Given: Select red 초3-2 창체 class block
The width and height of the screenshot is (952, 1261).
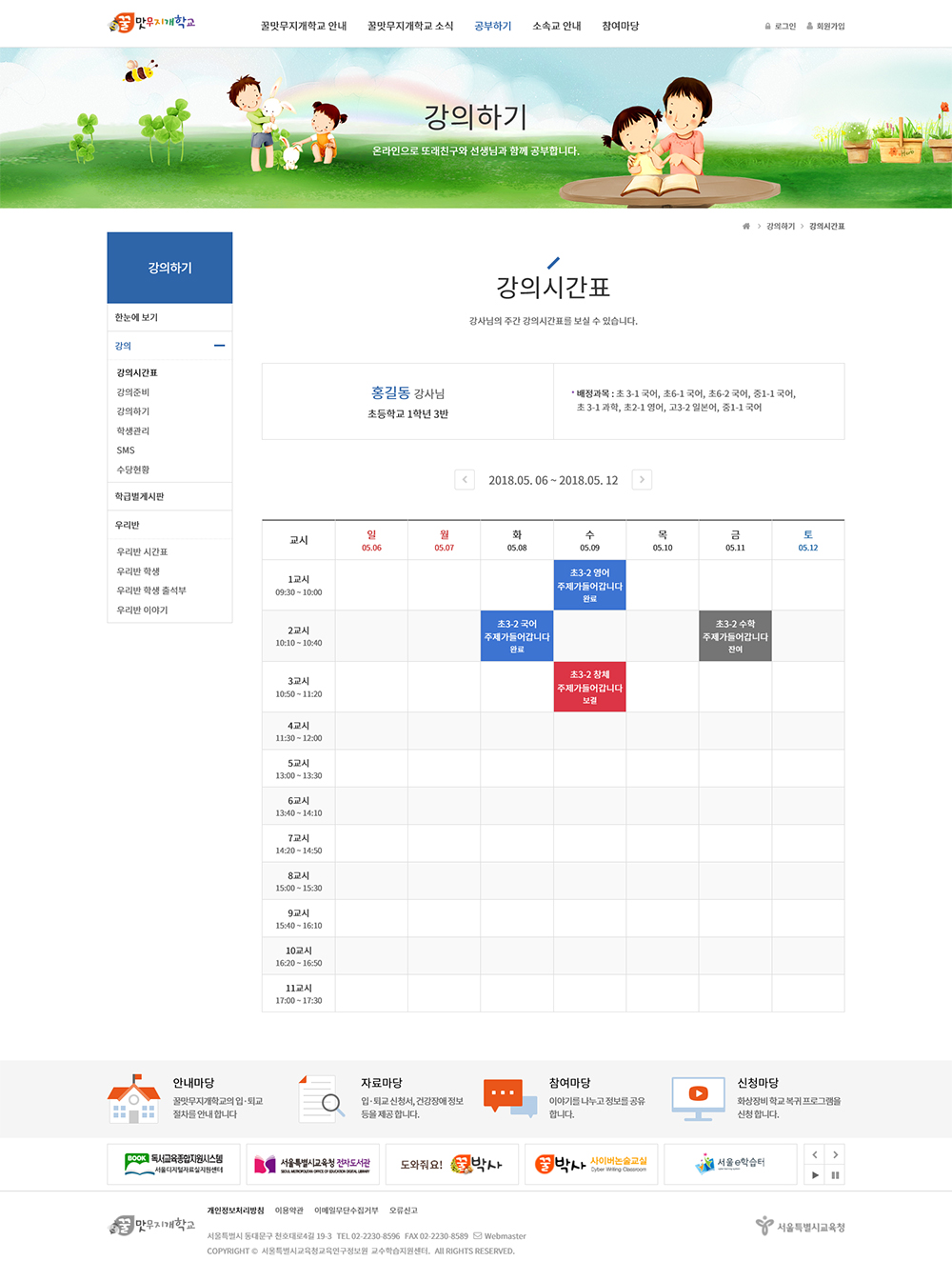Looking at the screenshot, I should pos(590,688).
